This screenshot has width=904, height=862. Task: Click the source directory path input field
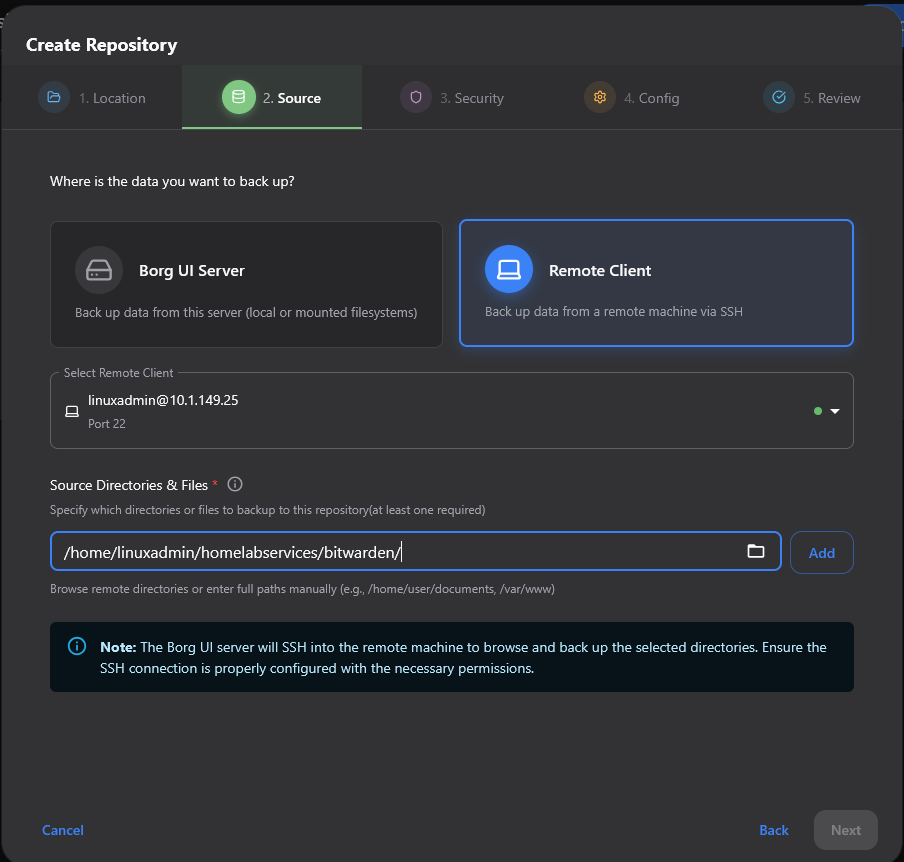400,551
